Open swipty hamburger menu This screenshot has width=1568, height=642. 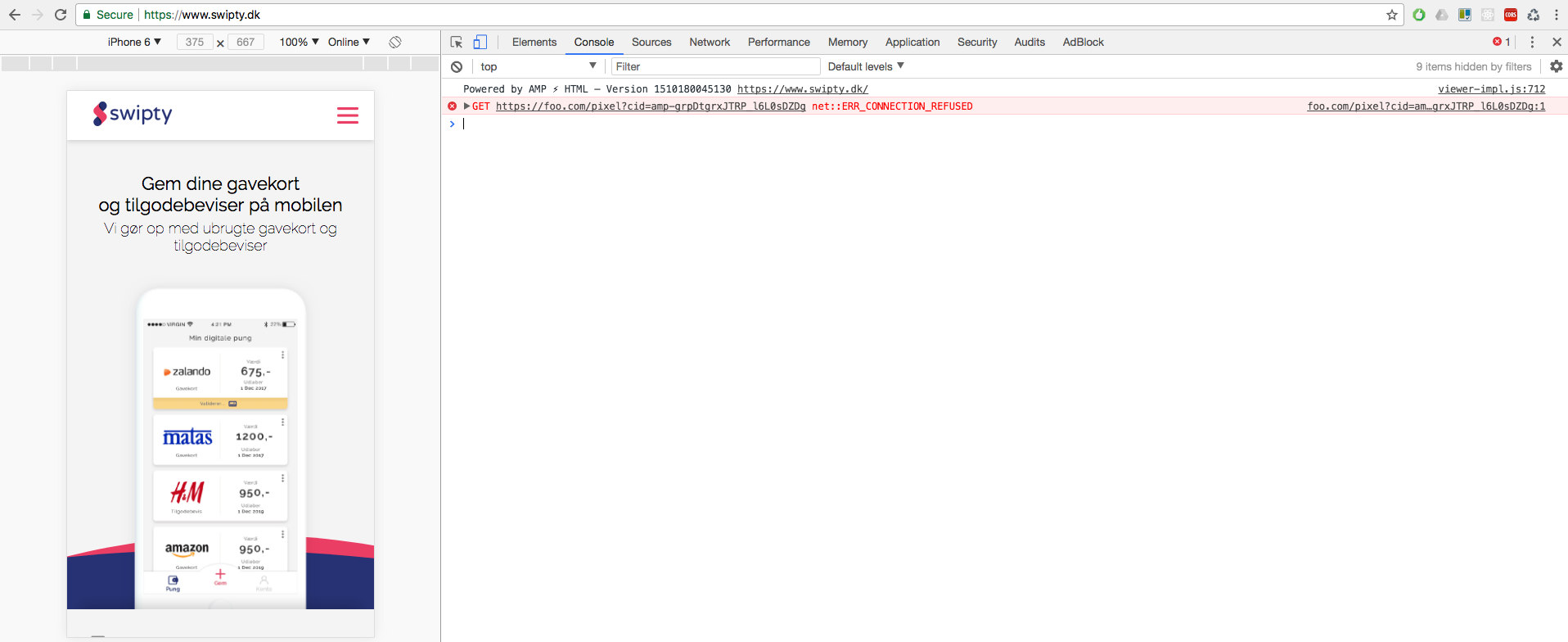(x=348, y=115)
